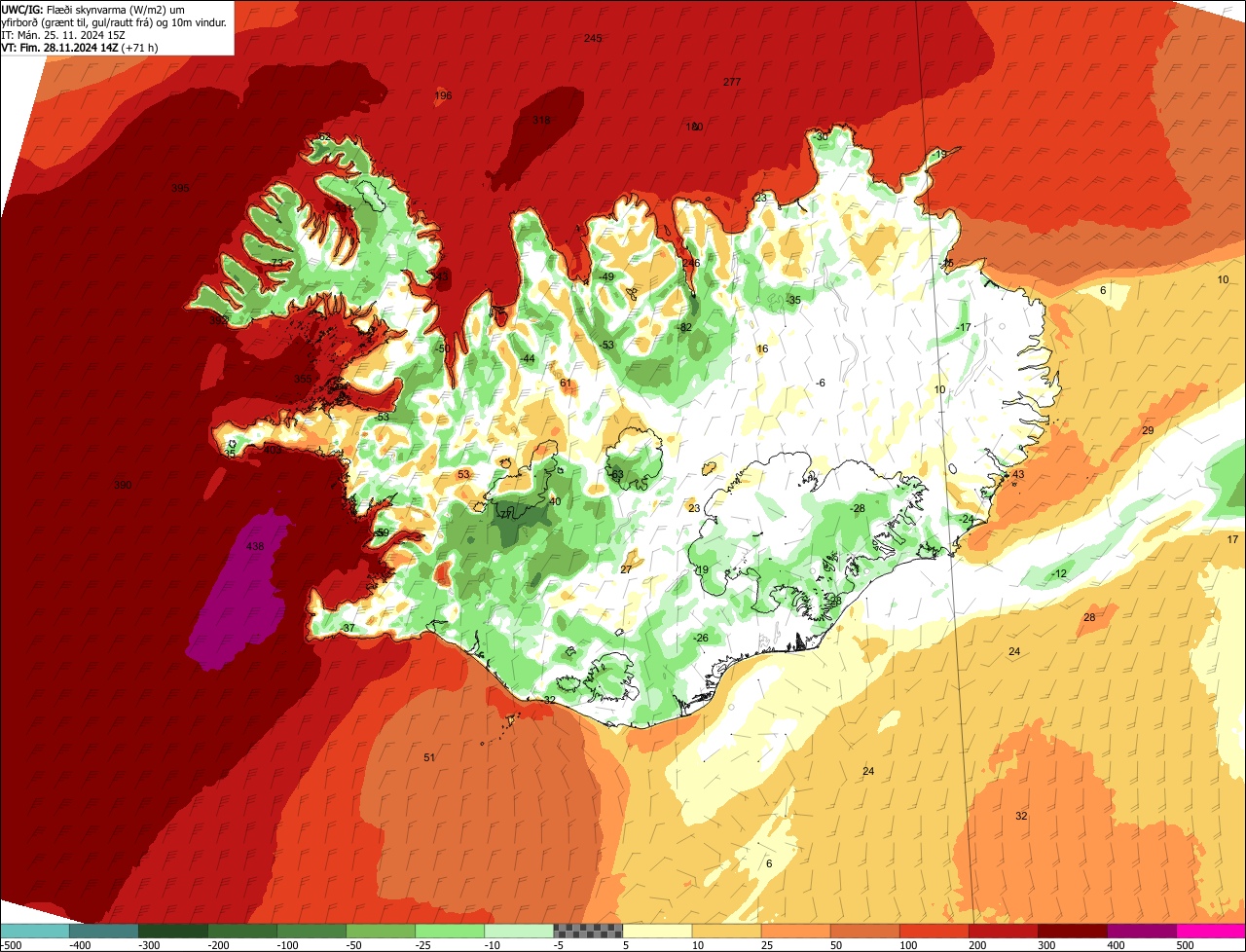Select the 277 heat flux value label

coord(732,82)
